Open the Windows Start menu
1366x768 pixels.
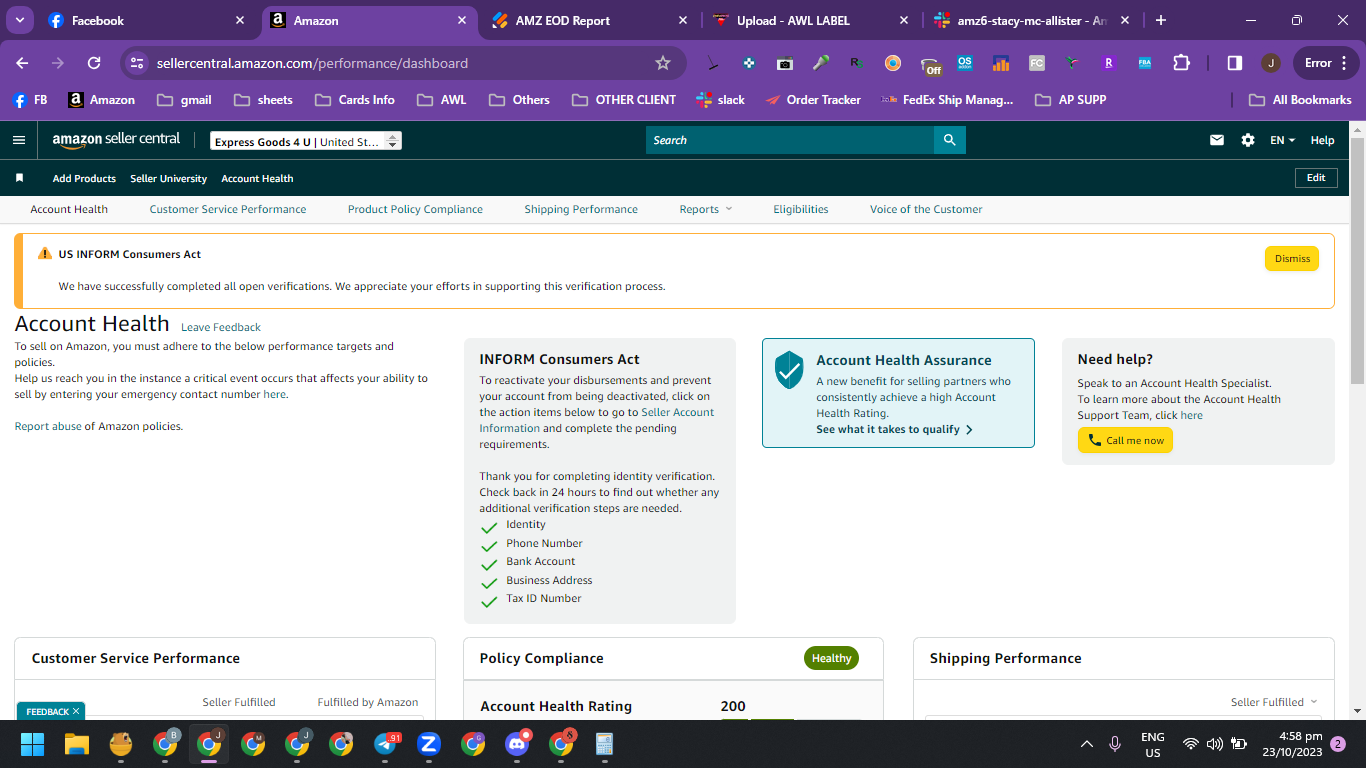pyautogui.click(x=33, y=744)
